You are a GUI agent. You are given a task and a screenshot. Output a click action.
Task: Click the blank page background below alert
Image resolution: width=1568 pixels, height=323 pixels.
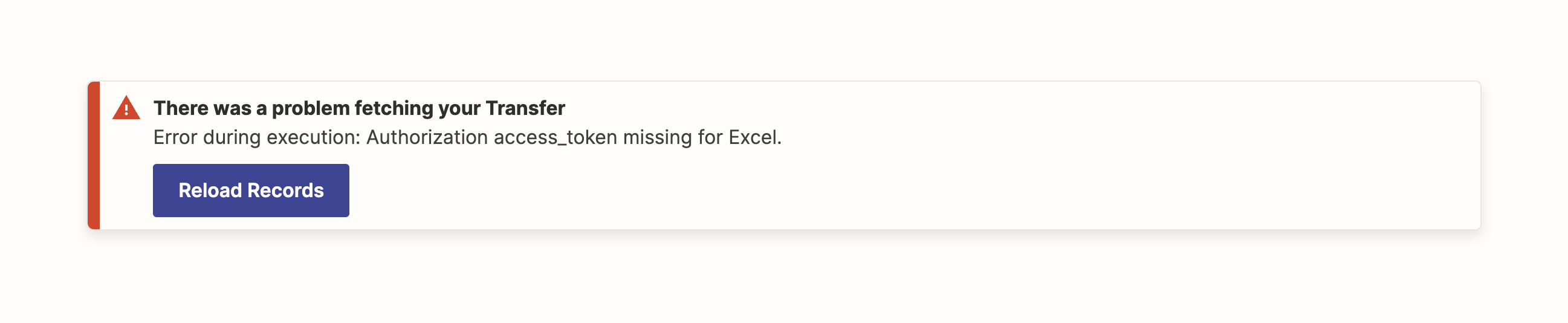[x=784, y=280]
